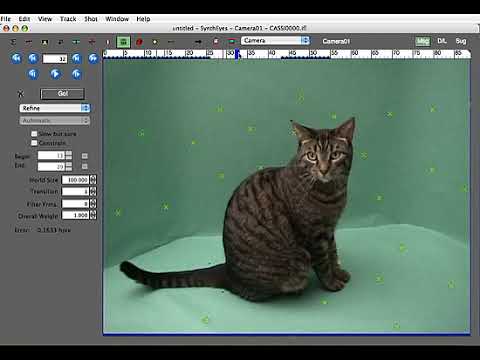The height and width of the screenshot is (360, 480).
Task: Click the green tracker cross toolbar icon
Action: 76,42
